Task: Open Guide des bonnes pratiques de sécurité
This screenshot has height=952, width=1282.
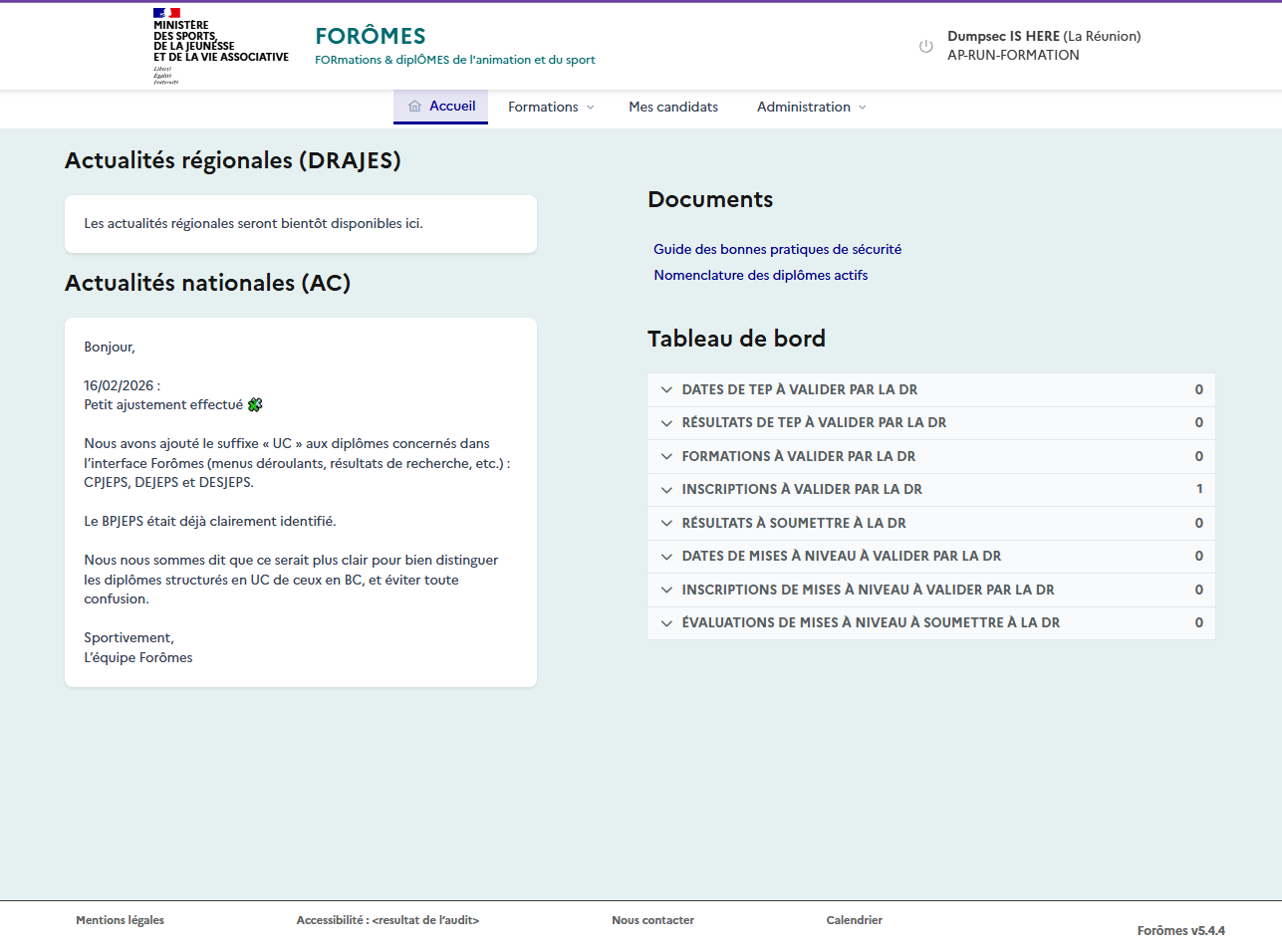Action: (x=777, y=250)
